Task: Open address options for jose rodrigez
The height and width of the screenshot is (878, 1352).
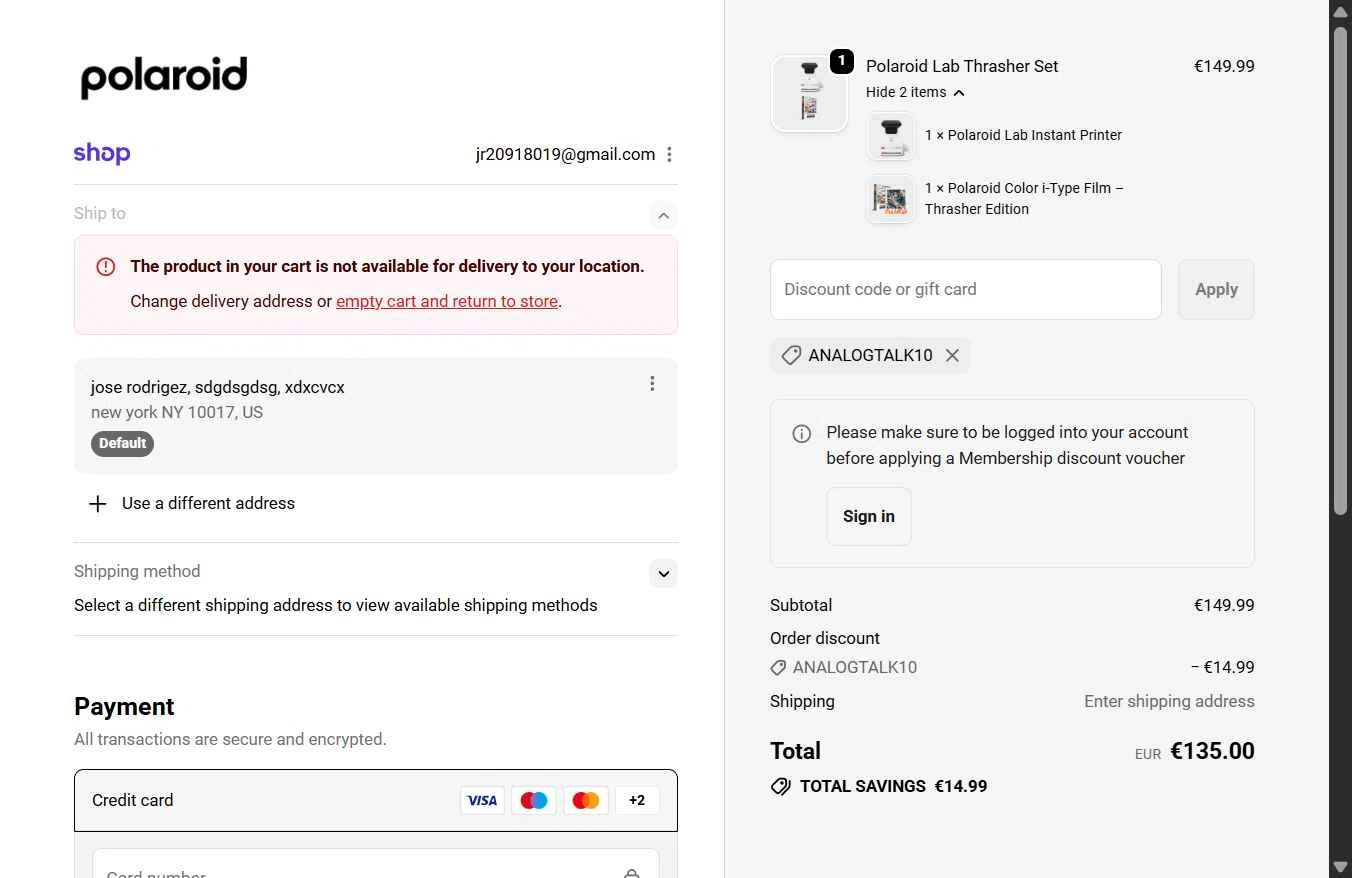Action: click(652, 383)
